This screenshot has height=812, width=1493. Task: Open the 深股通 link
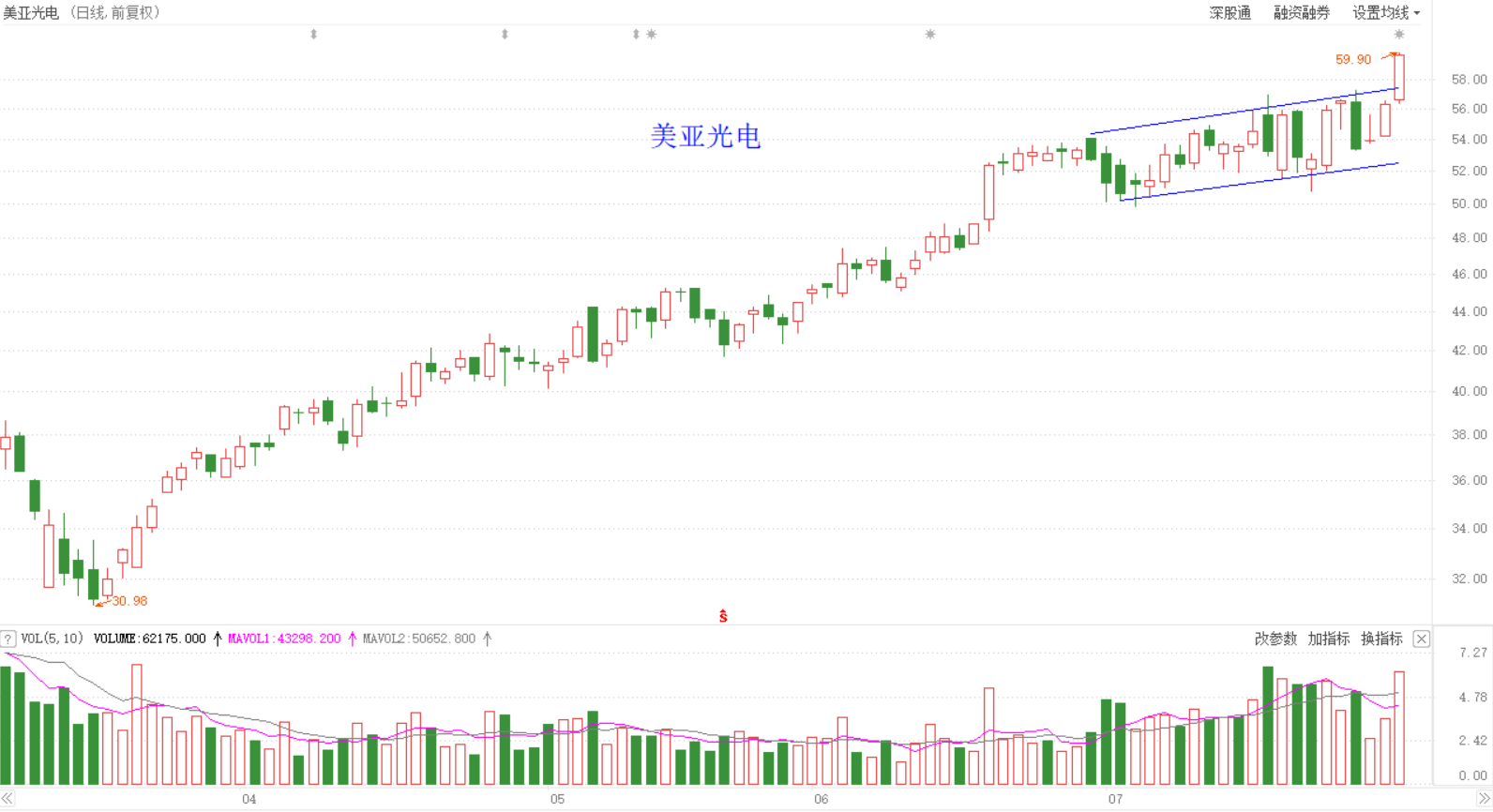[1230, 12]
